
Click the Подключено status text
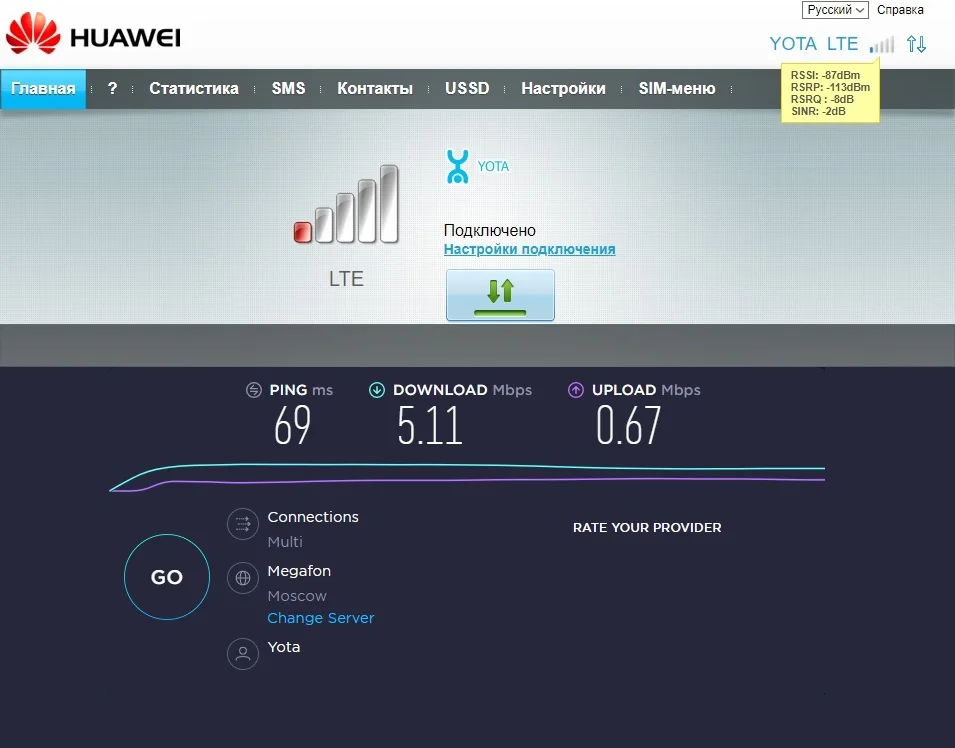(x=490, y=230)
